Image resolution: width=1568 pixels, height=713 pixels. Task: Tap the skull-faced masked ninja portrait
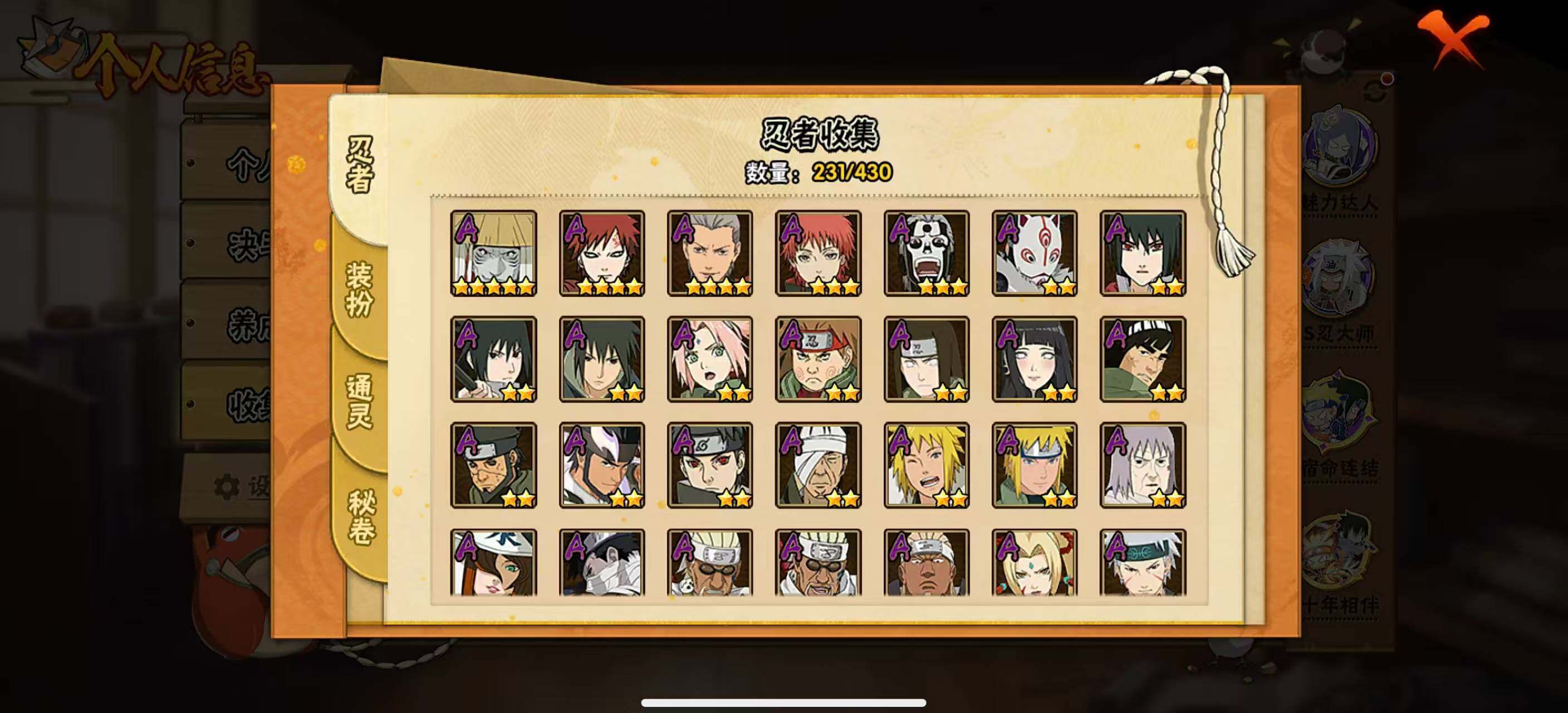(x=927, y=253)
